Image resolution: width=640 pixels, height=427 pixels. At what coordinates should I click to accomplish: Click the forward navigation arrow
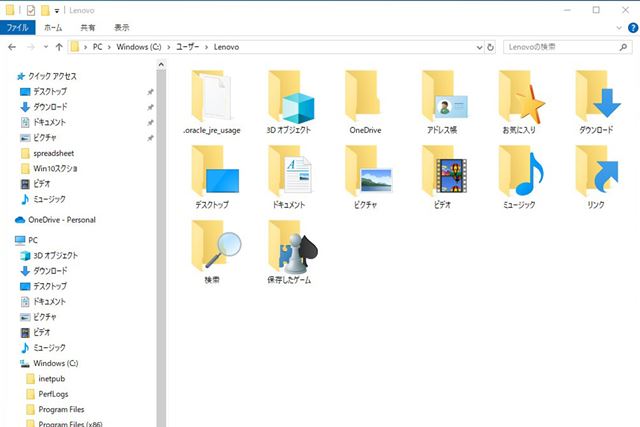click(31, 47)
